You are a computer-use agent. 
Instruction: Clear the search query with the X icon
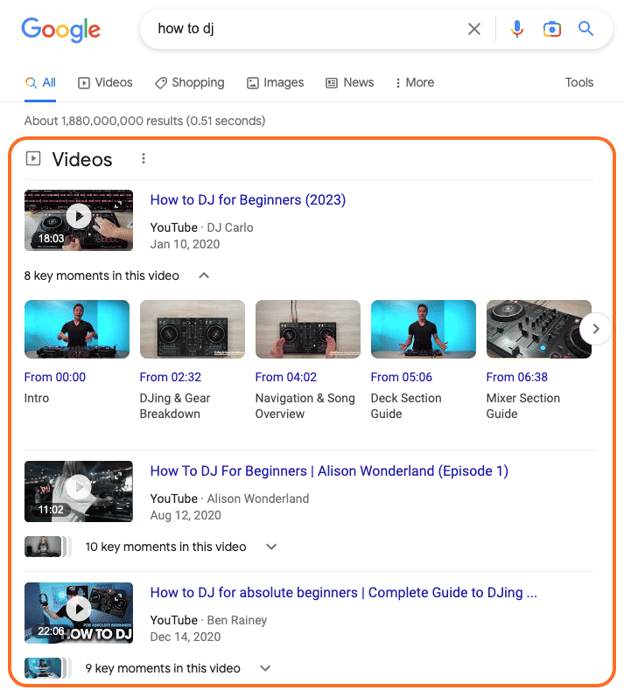(x=474, y=29)
